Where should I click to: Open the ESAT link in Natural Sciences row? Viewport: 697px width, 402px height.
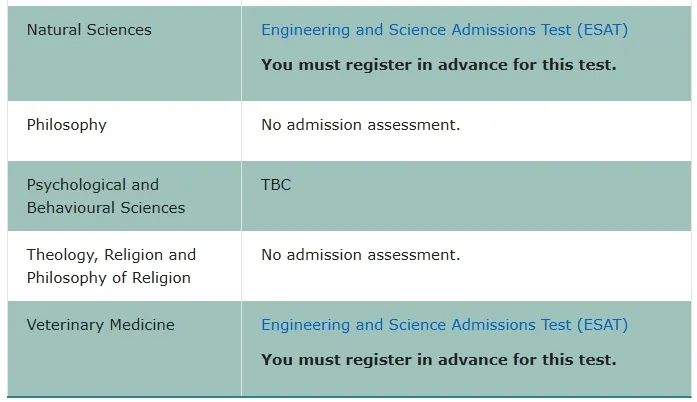[444, 30]
